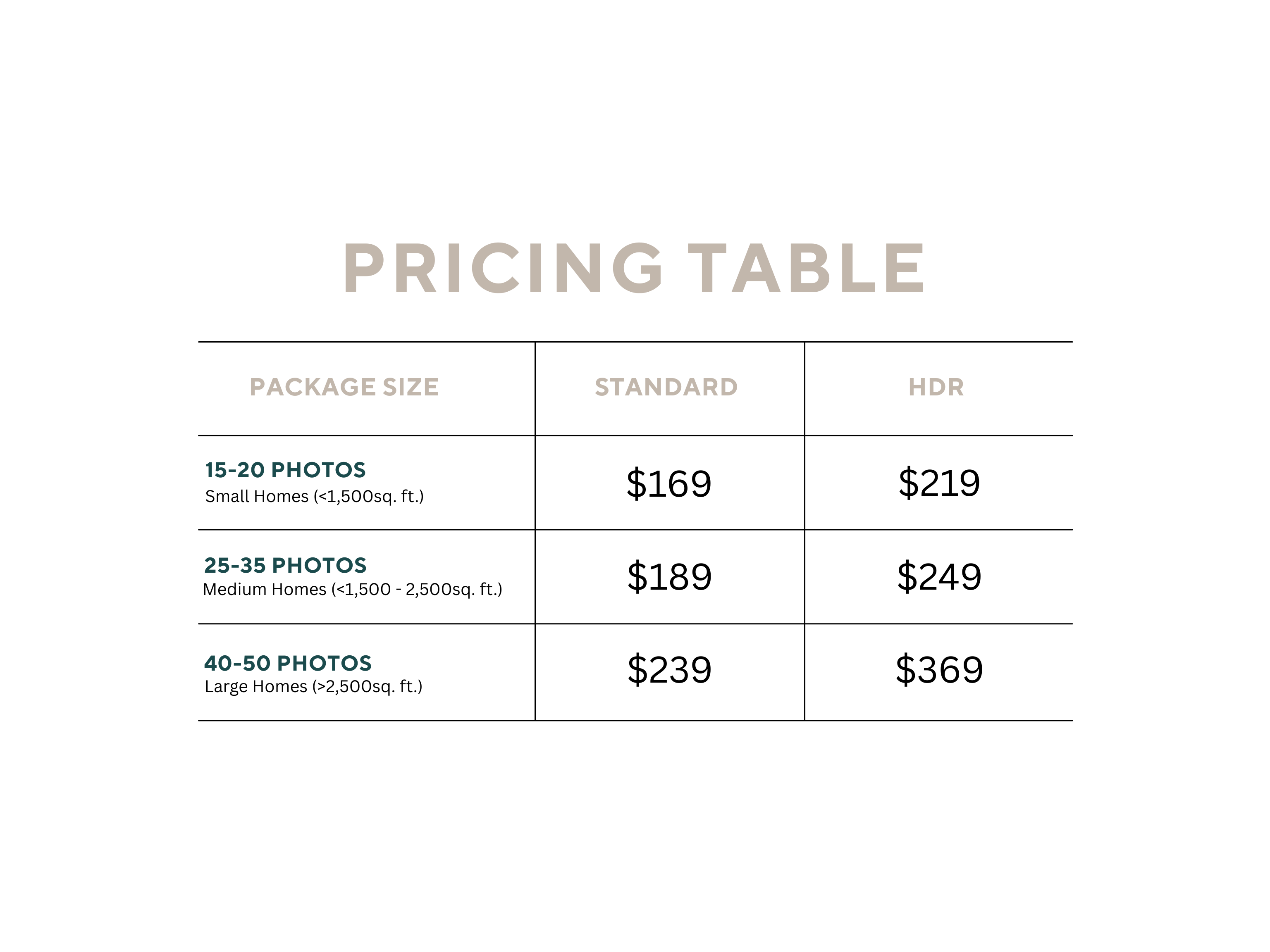Click the Medium Homes description text
This screenshot has width=1270, height=952.
[x=353, y=589]
